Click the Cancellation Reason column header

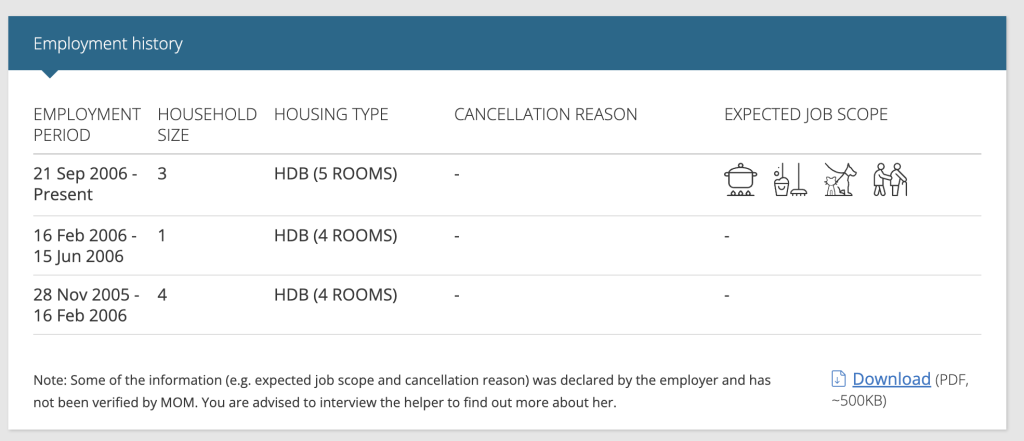click(545, 115)
